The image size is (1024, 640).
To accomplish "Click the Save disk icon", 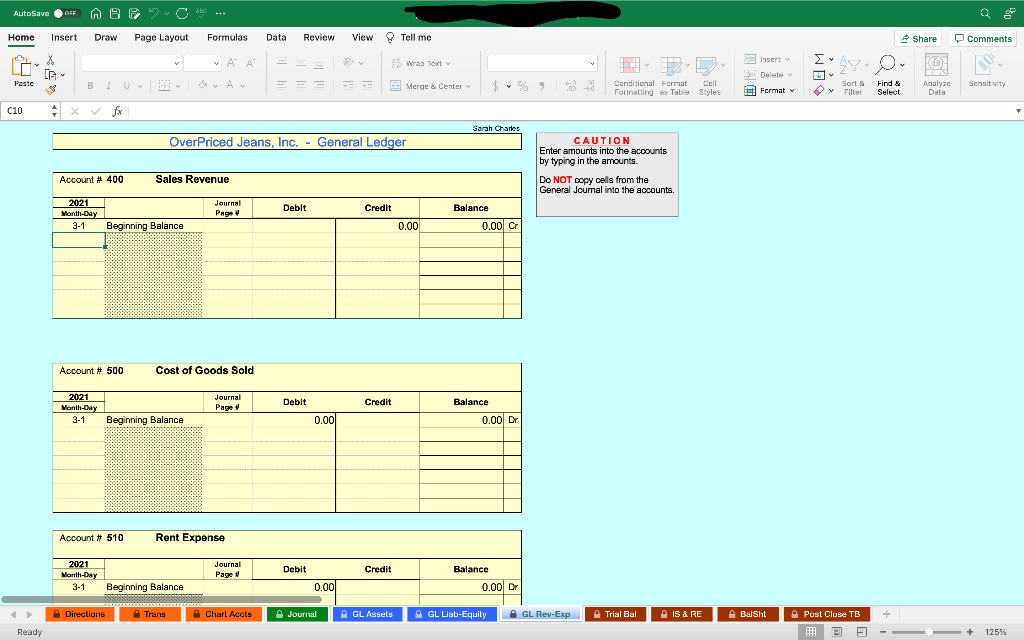I will pyautogui.click(x=115, y=13).
